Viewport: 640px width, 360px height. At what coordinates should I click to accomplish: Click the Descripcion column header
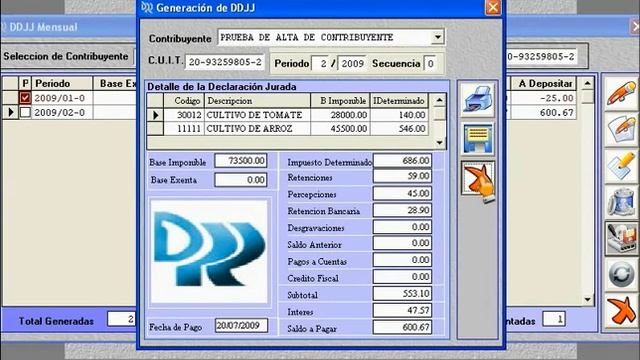click(257, 101)
